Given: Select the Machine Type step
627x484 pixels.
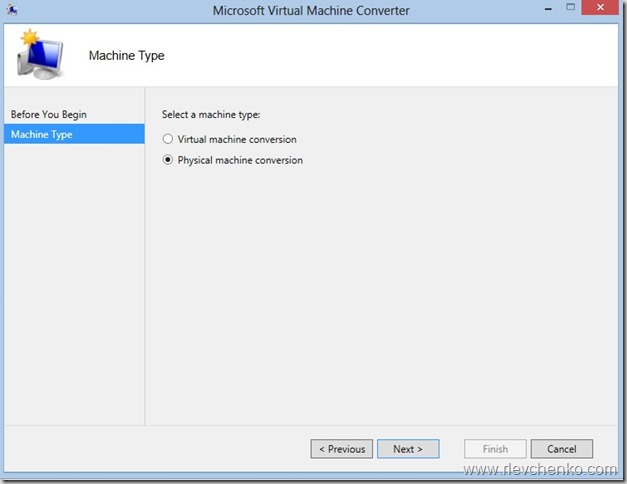Looking at the screenshot, I should 74,134.
